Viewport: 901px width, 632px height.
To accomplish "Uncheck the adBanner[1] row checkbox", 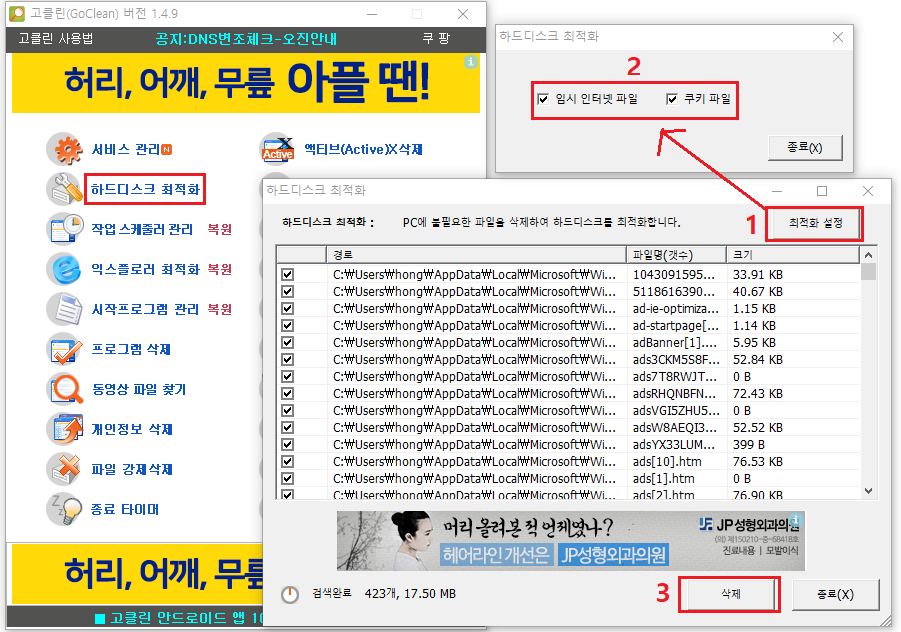I will (x=287, y=342).
